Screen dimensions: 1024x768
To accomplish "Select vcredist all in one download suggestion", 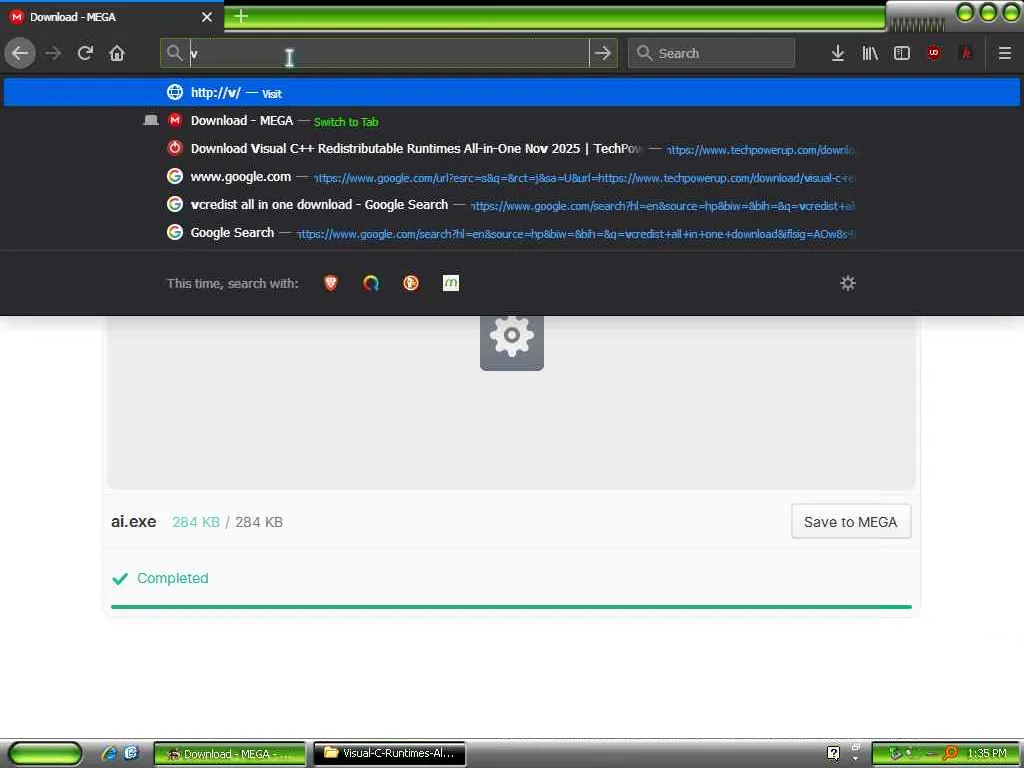I will coord(511,205).
